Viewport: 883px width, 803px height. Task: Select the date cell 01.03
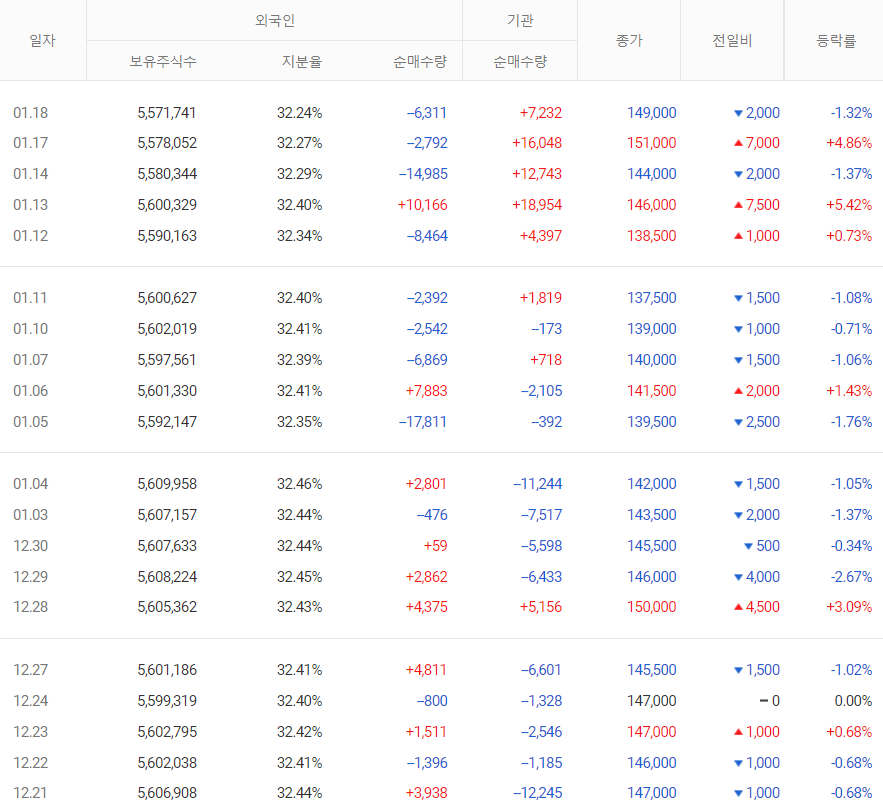(30, 515)
